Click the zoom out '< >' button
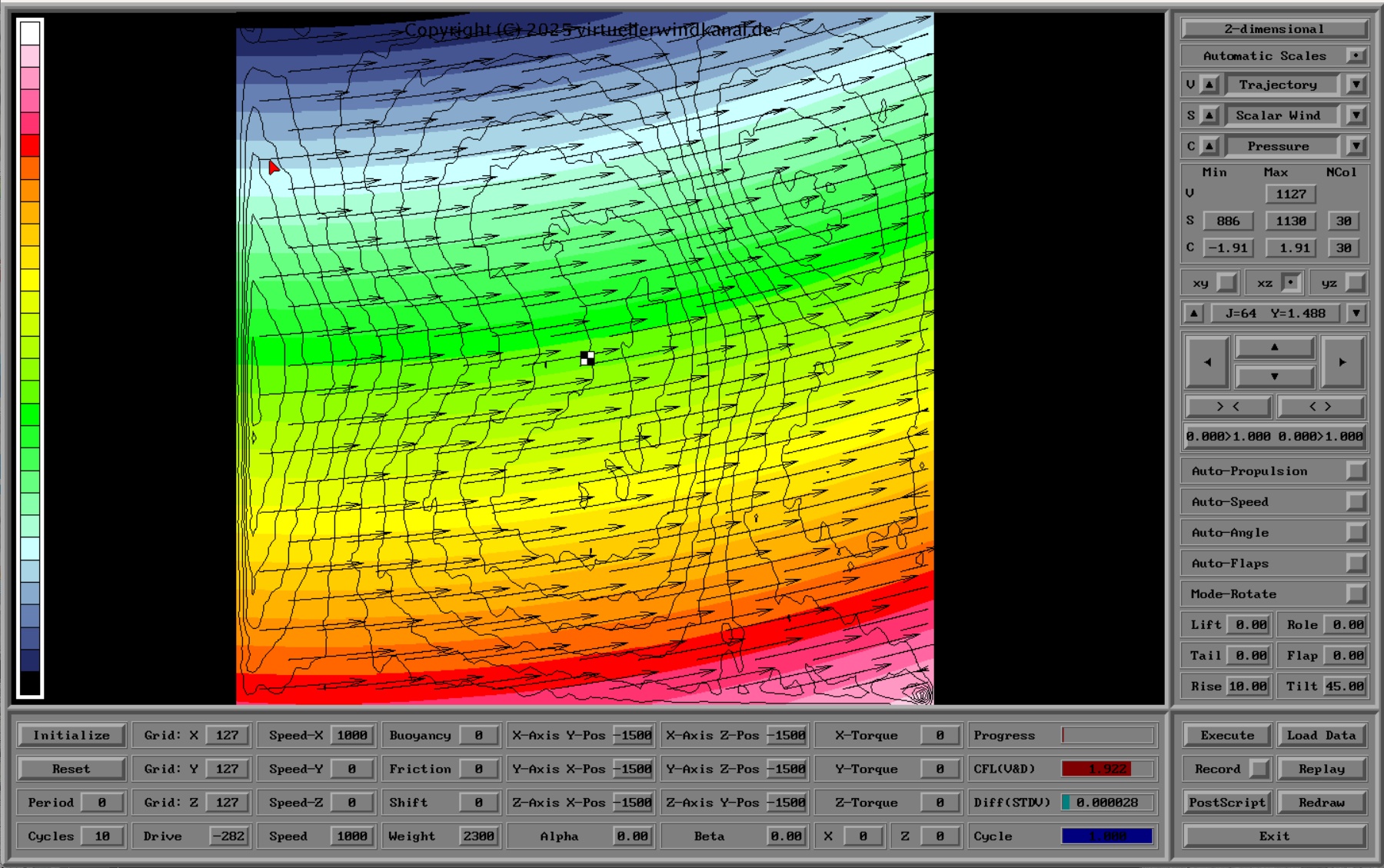 1319,407
